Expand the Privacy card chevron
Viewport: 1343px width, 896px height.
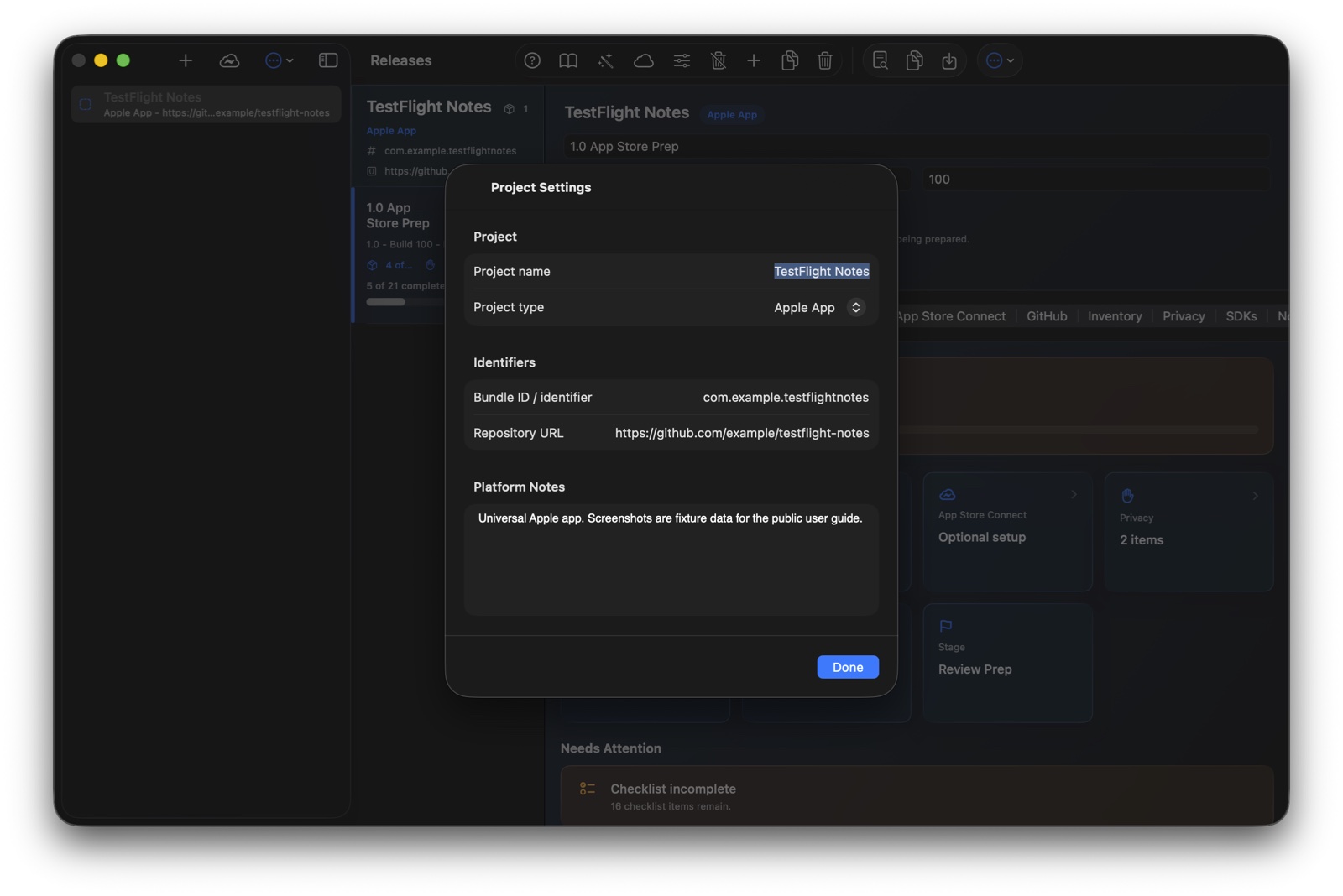coord(1255,496)
